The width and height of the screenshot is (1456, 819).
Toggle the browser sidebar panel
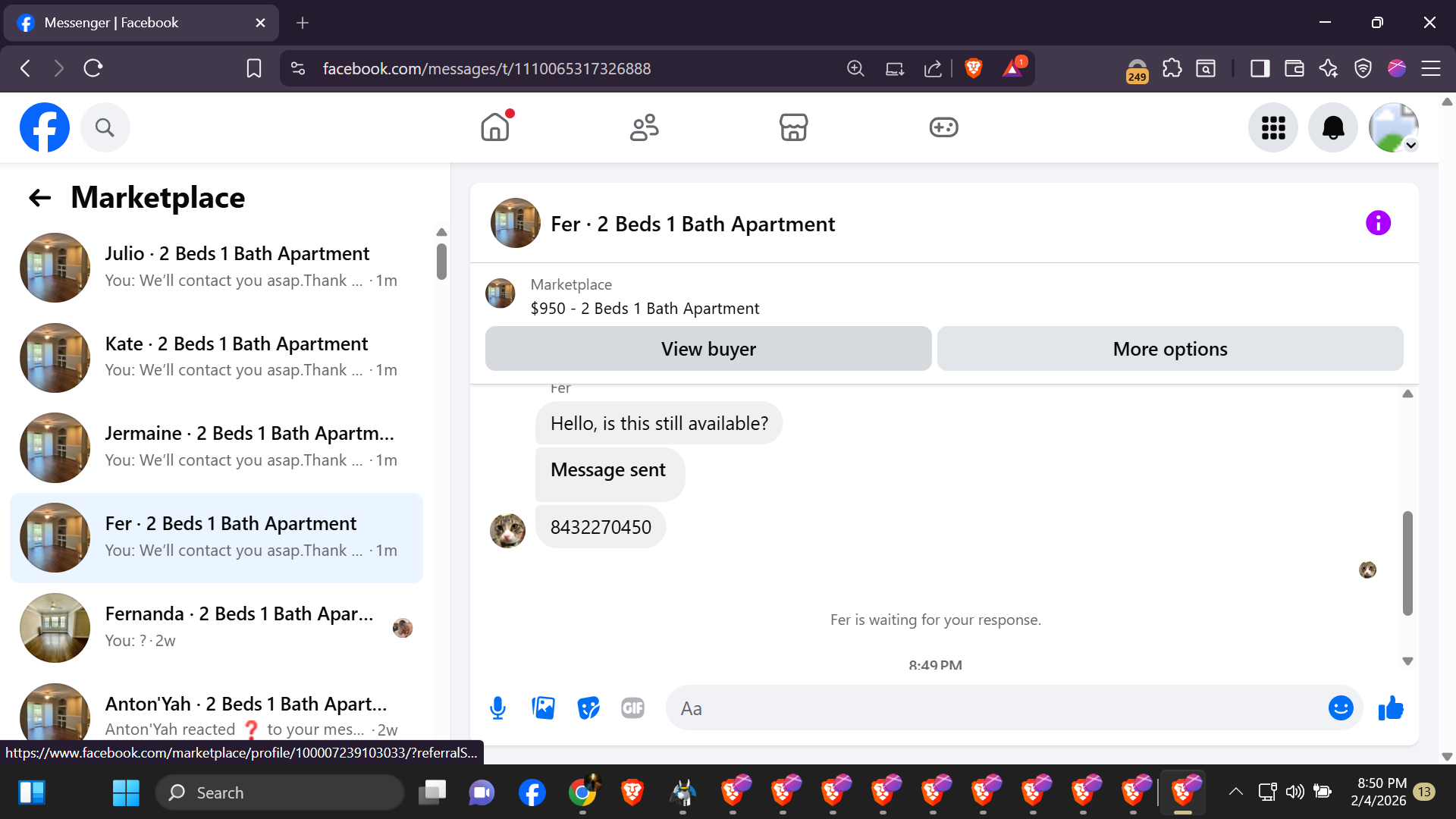pos(1260,68)
